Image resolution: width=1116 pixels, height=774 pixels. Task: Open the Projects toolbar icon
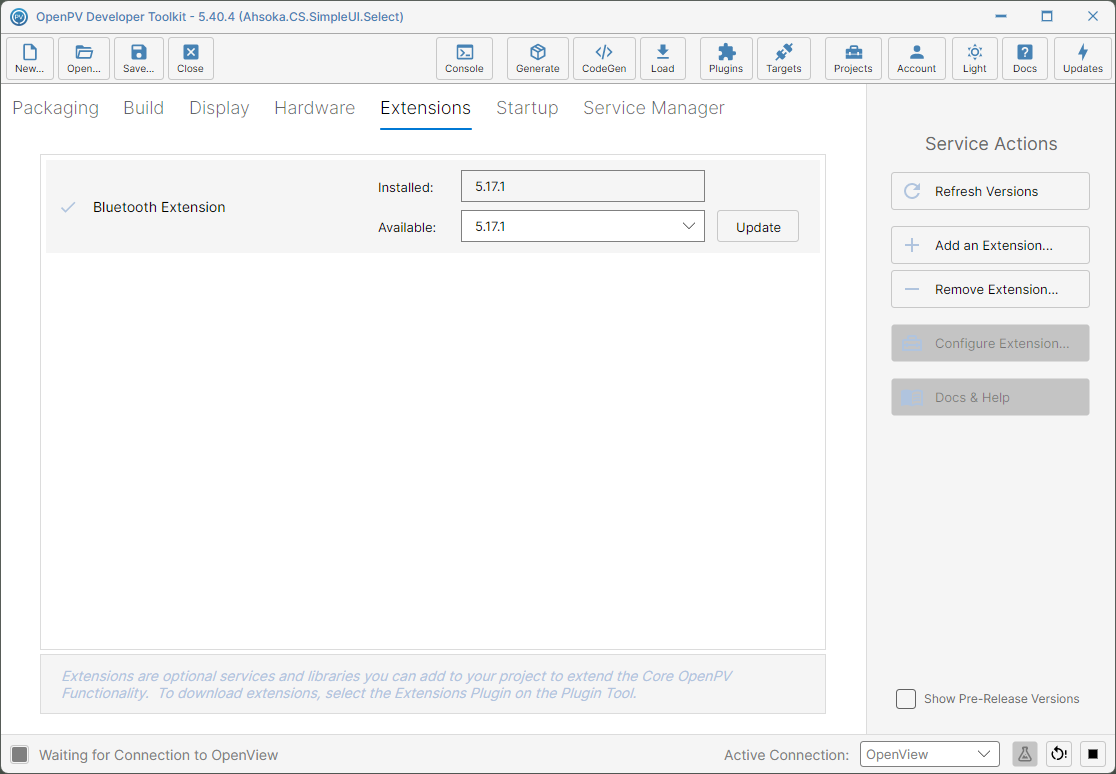(x=853, y=58)
